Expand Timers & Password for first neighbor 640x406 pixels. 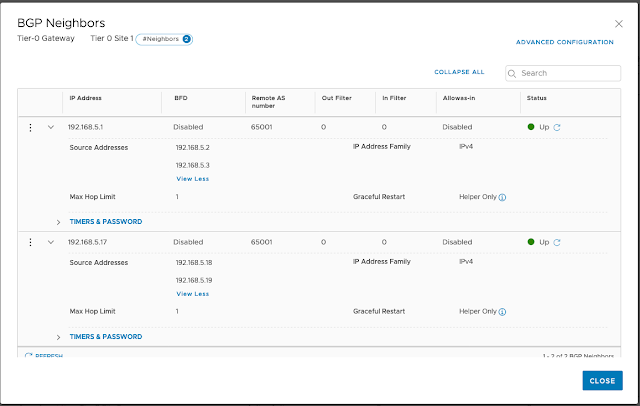click(58, 221)
